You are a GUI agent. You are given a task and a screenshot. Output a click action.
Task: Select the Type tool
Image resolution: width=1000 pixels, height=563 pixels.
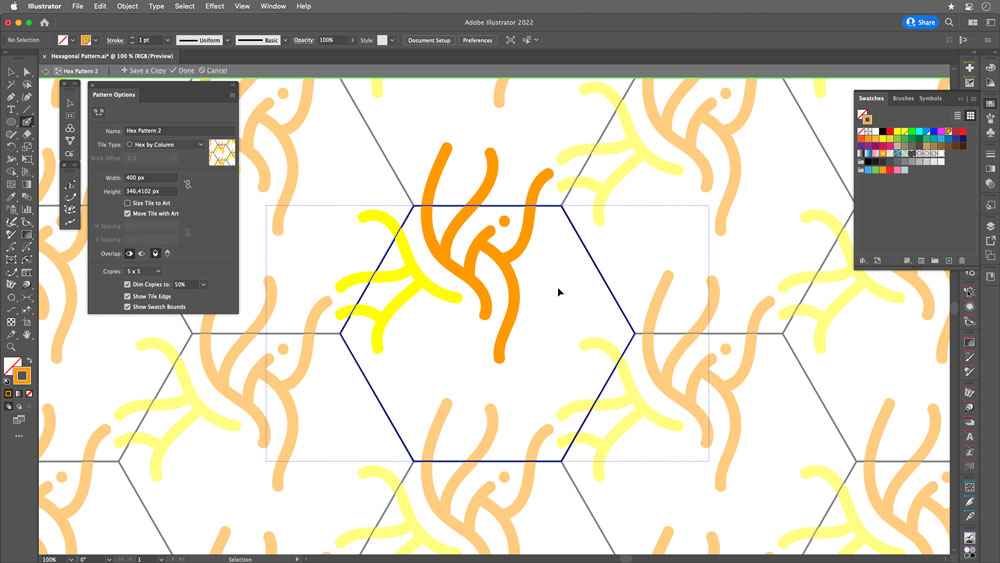point(11,110)
